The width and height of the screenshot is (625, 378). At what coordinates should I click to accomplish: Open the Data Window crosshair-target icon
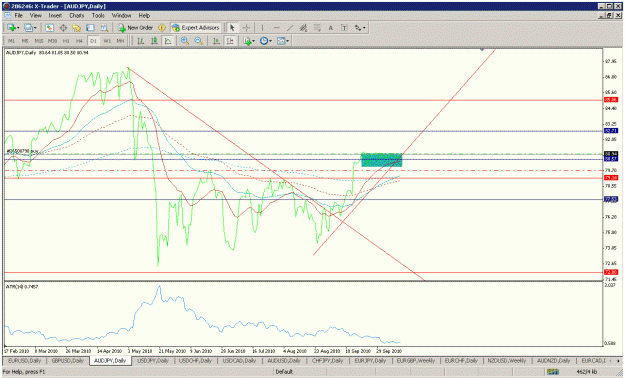tap(63, 28)
